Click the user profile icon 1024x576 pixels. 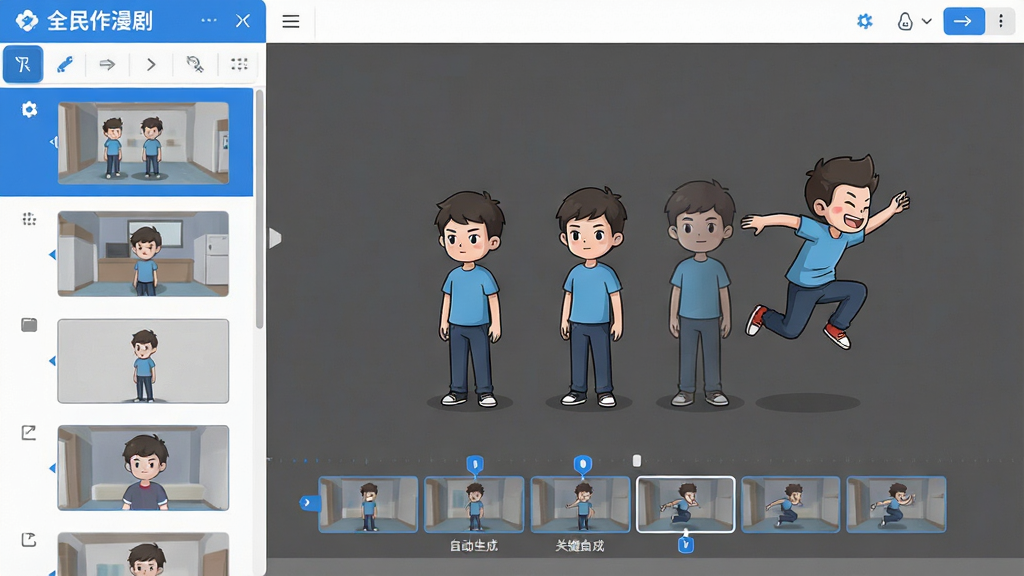click(905, 22)
